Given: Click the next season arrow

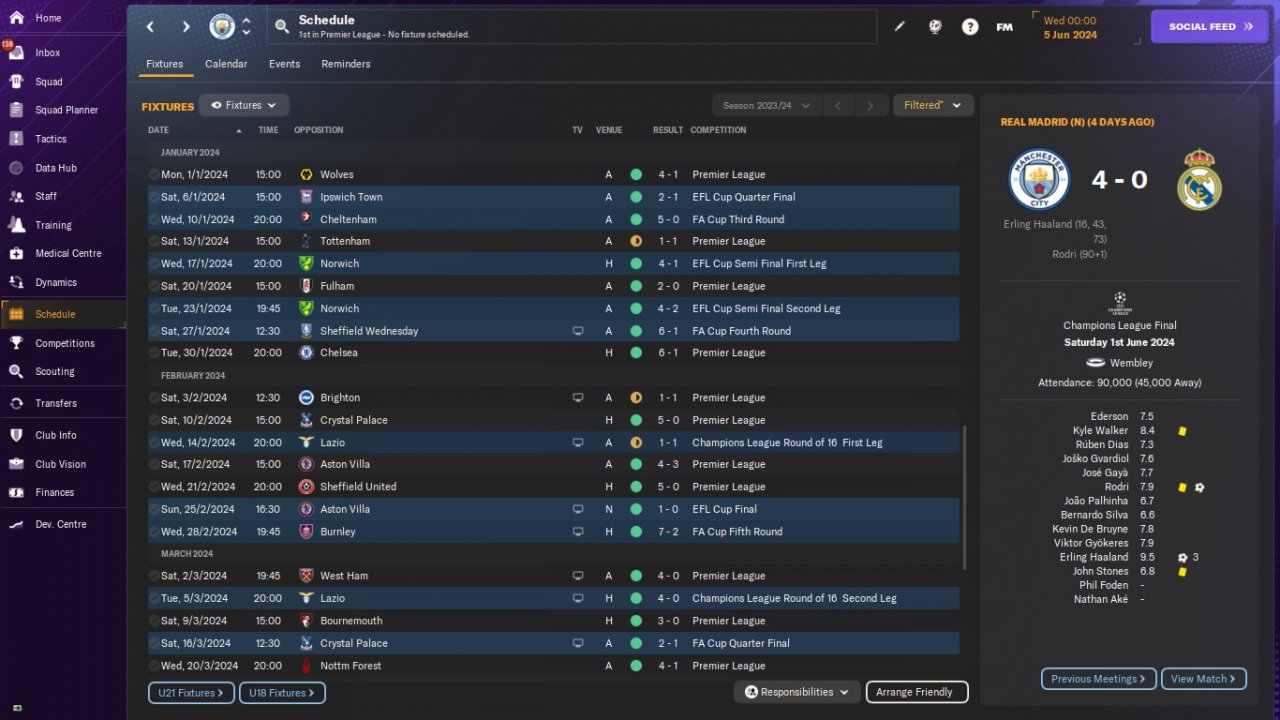Looking at the screenshot, I should [x=871, y=105].
